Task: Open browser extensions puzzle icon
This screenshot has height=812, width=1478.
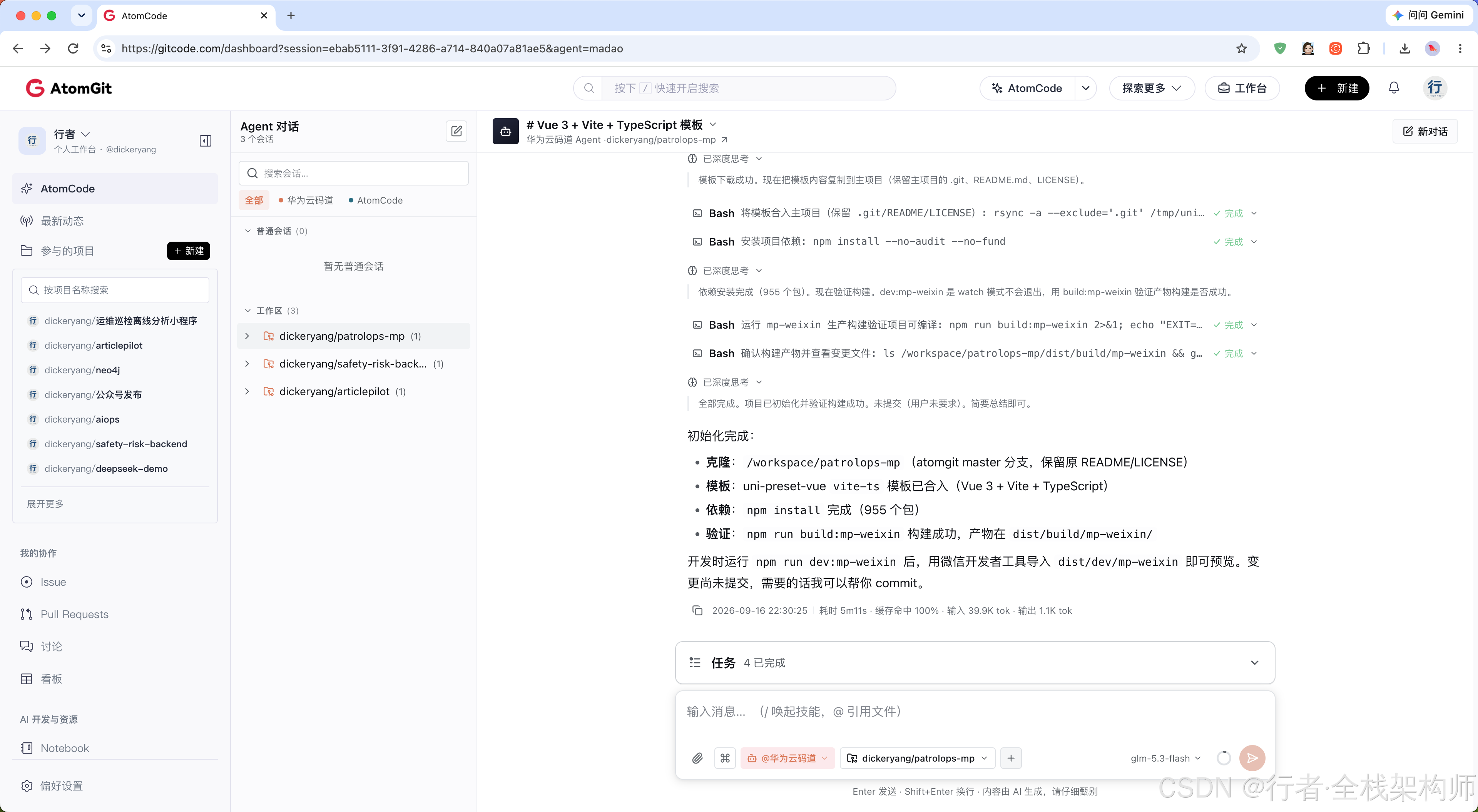Action: click(1363, 49)
